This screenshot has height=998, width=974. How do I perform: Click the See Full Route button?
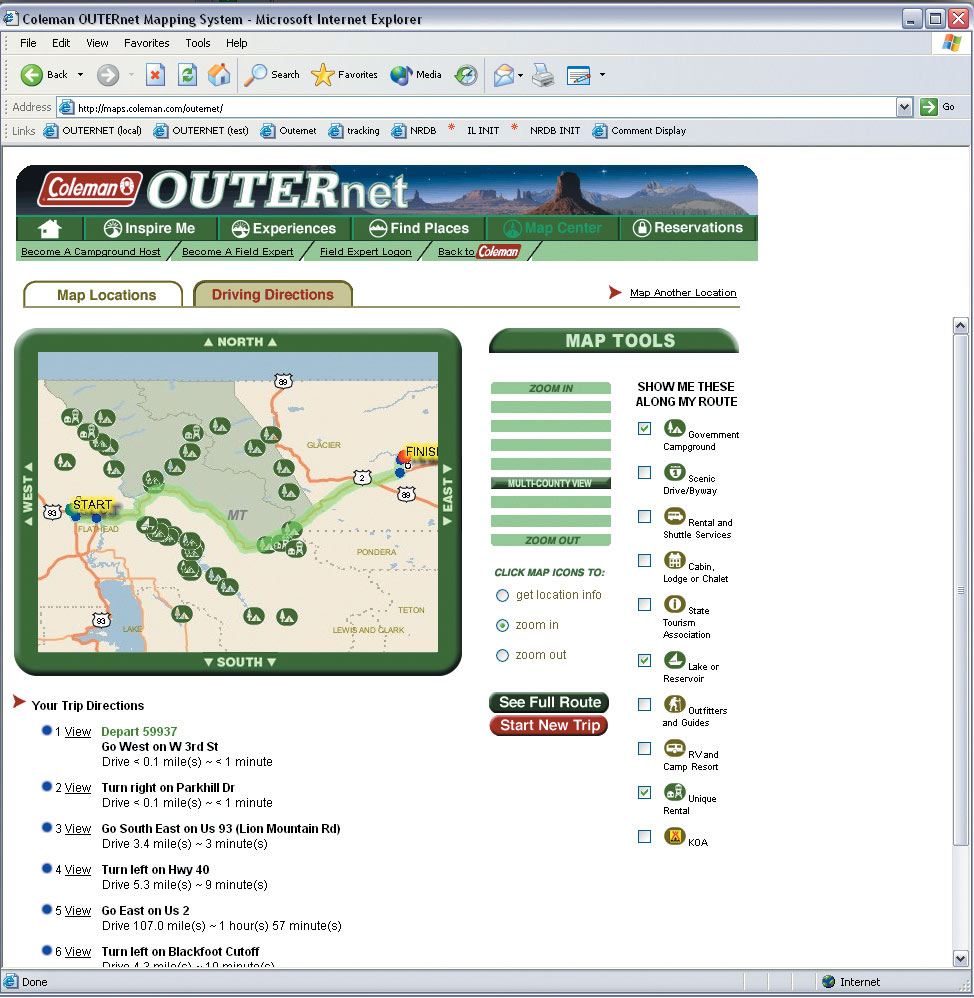click(548, 702)
